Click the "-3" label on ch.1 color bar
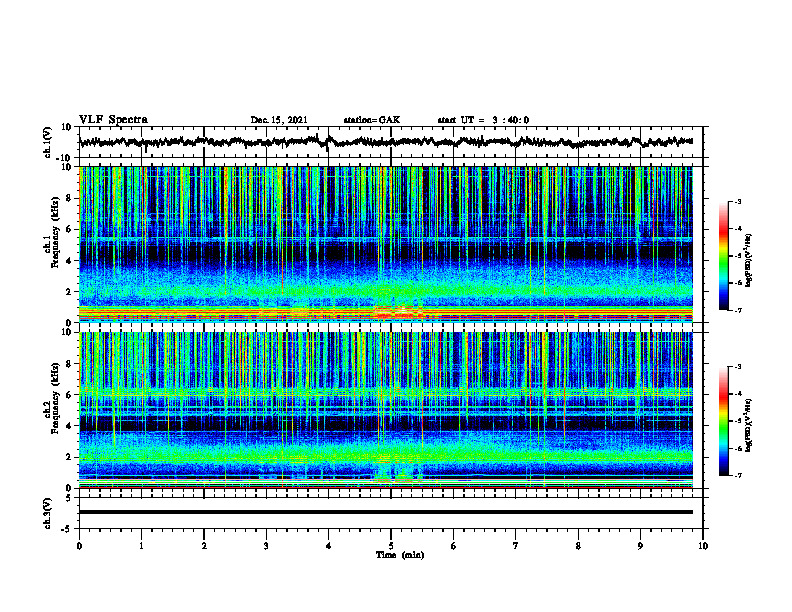This screenshot has width=792, height=612. click(x=738, y=201)
